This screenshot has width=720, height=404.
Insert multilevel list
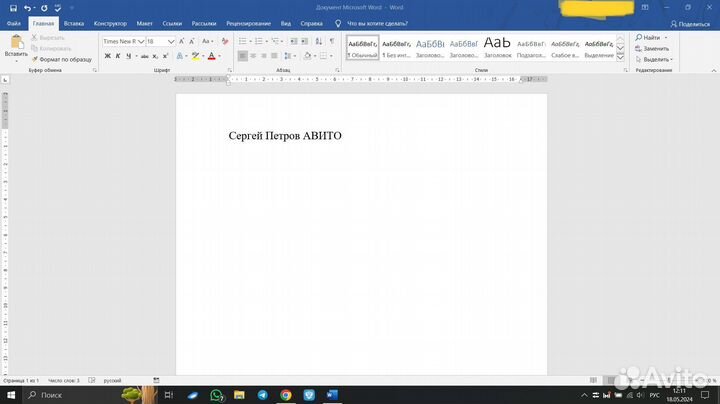tap(276, 41)
